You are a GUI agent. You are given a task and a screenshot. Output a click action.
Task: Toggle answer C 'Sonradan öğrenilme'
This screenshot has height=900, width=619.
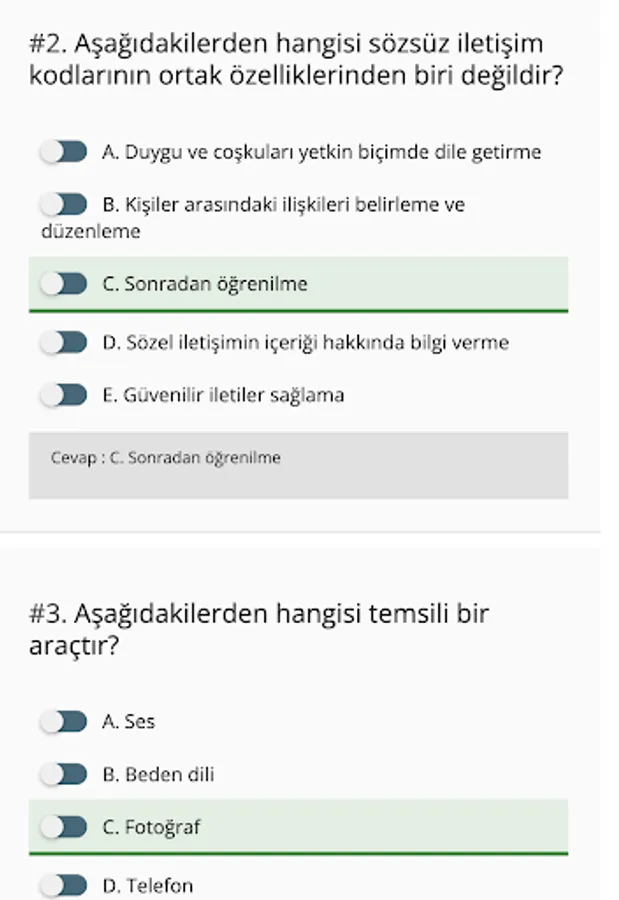64,284
